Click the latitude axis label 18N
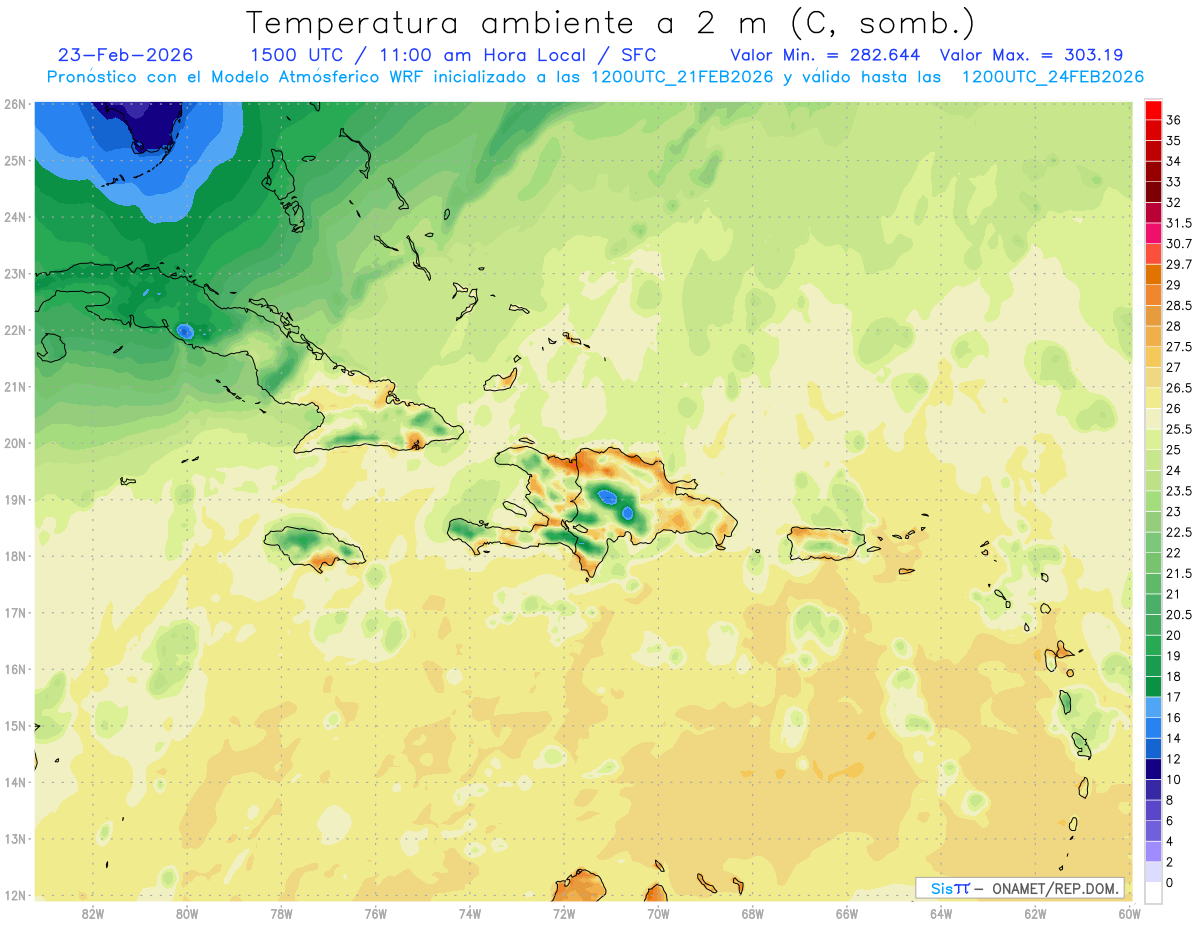The width and height of the screenshot is (1200, 927). click(x=15, y=556)
